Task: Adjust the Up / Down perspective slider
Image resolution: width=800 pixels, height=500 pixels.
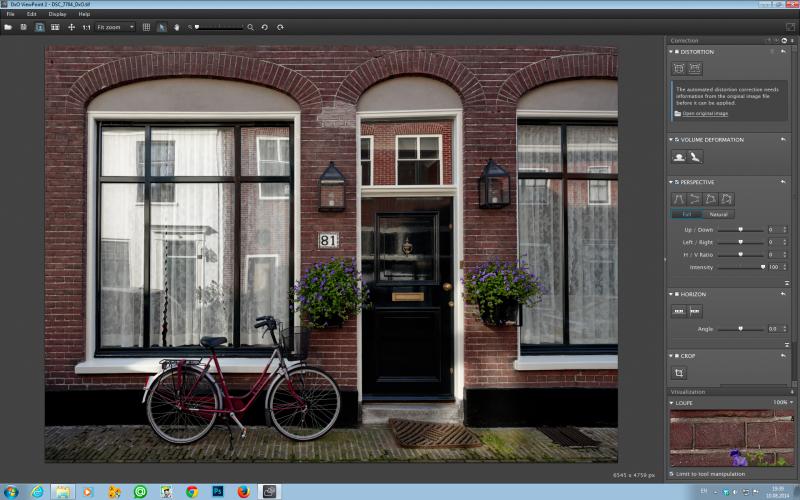Action: tap(740, 230)
